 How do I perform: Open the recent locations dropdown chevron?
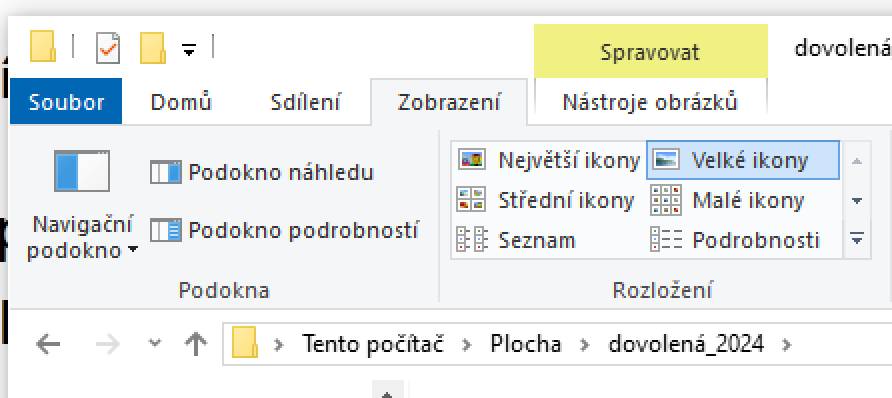[154, 342]
